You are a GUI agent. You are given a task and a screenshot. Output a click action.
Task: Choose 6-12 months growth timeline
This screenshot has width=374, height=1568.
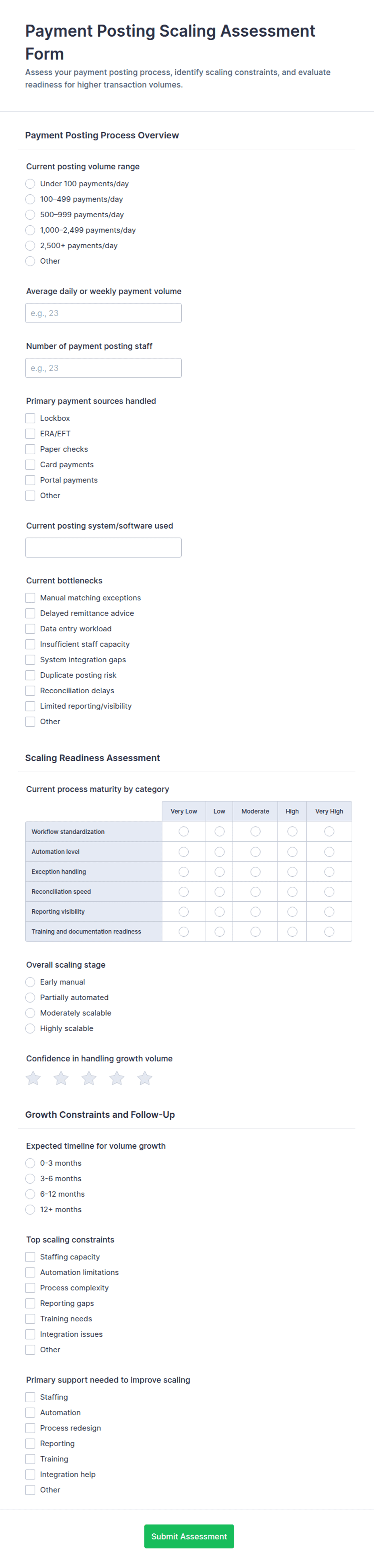click(x=31, y=1194)
